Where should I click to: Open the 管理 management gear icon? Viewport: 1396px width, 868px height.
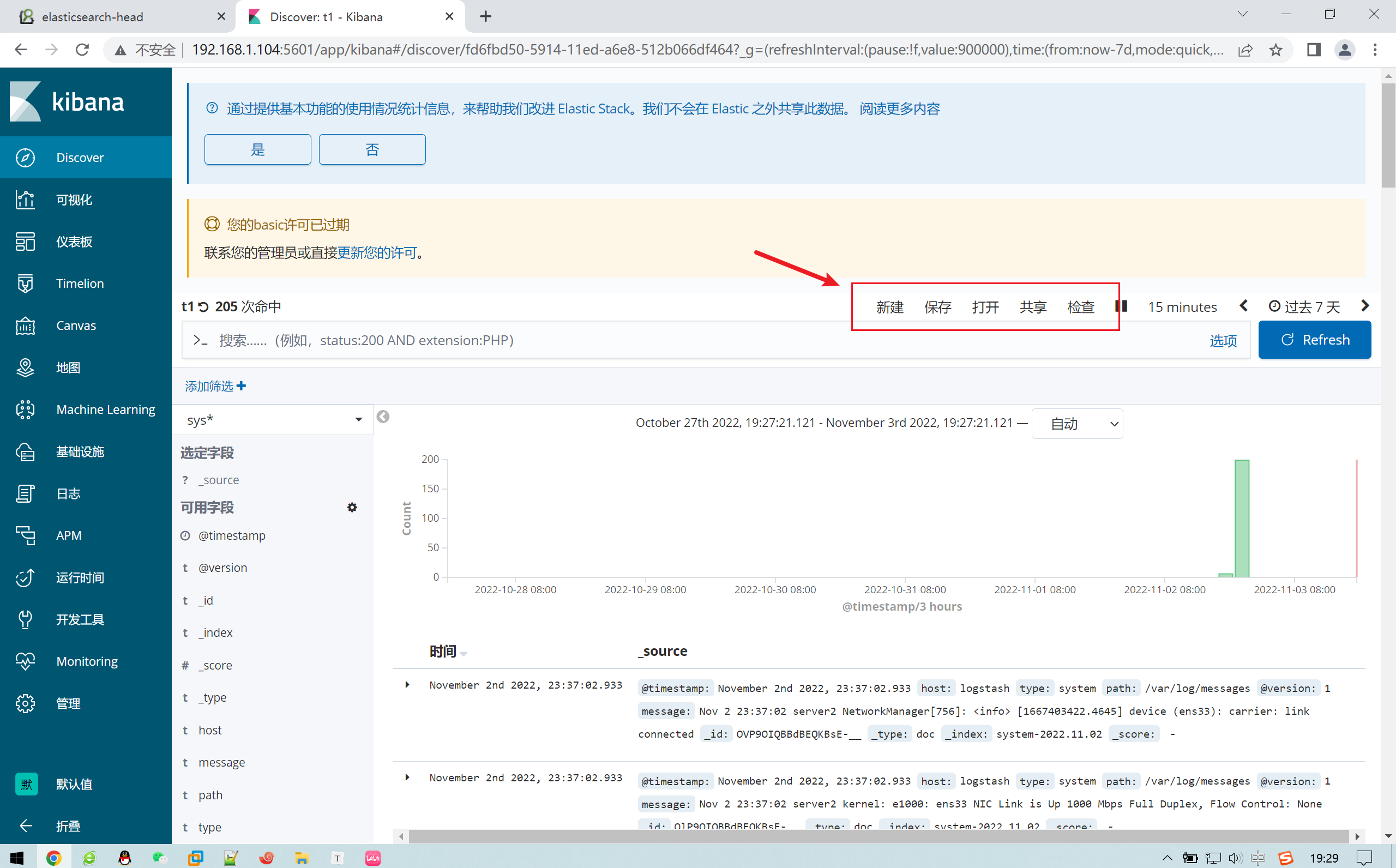pos(25,703)
